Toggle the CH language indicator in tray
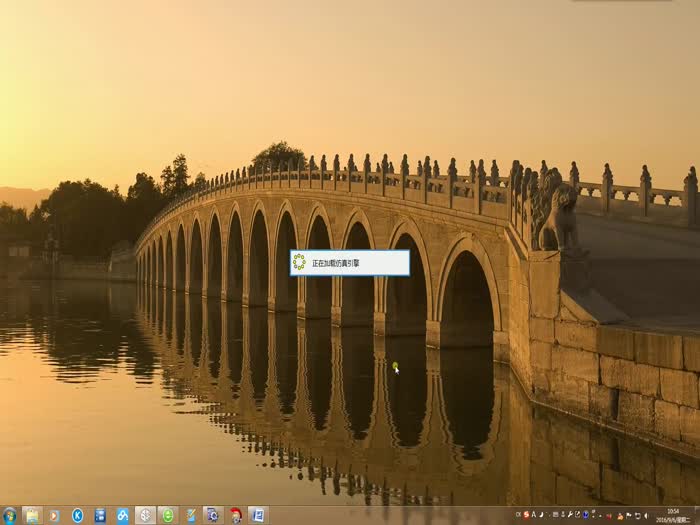Image resolution: width=700 pixels, height=525 pixels. (518, 515)
